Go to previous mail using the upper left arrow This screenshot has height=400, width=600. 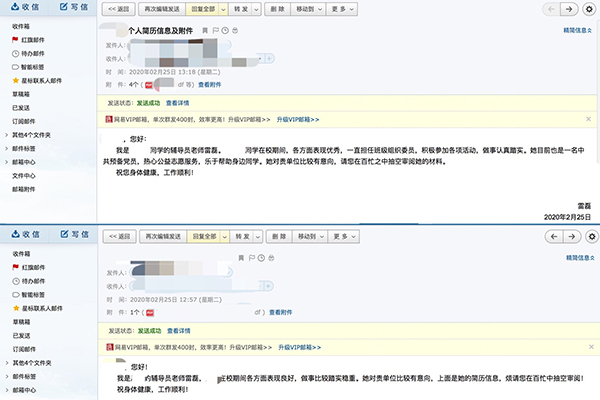[553, 9]
